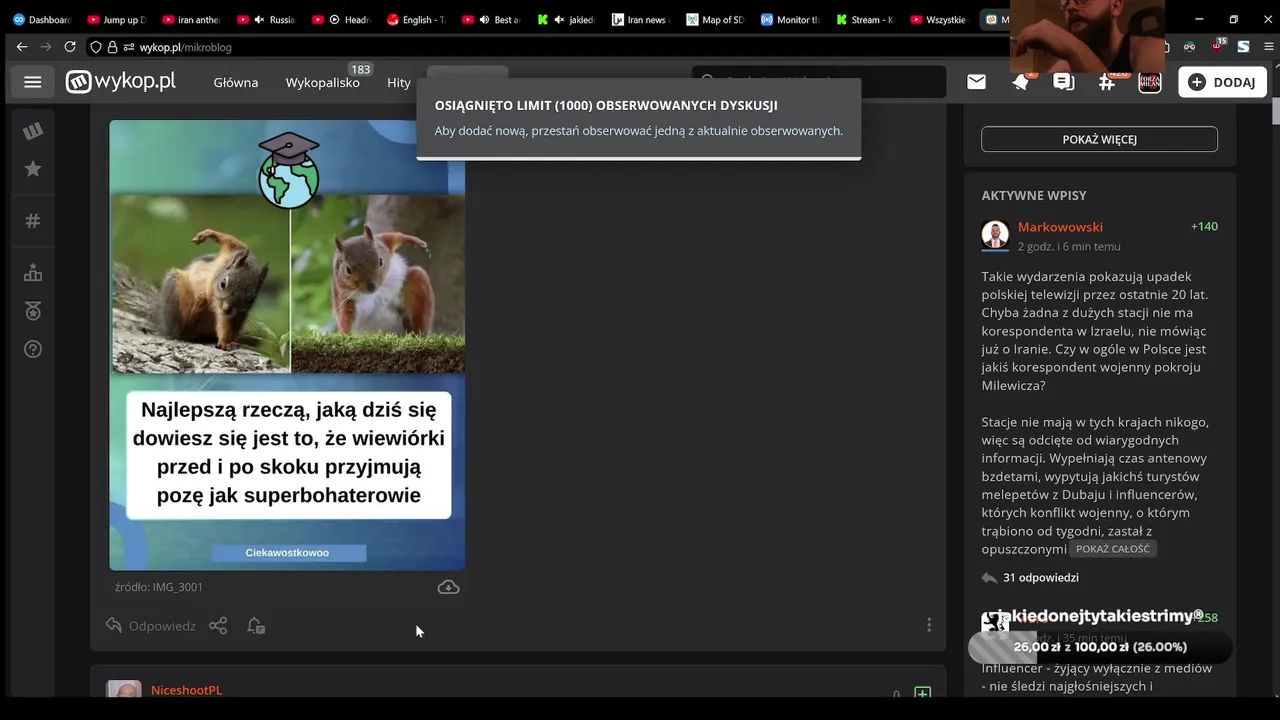Open favorites star icon in left sidebar
This screenshot has width=1280, height=720.
33,169
